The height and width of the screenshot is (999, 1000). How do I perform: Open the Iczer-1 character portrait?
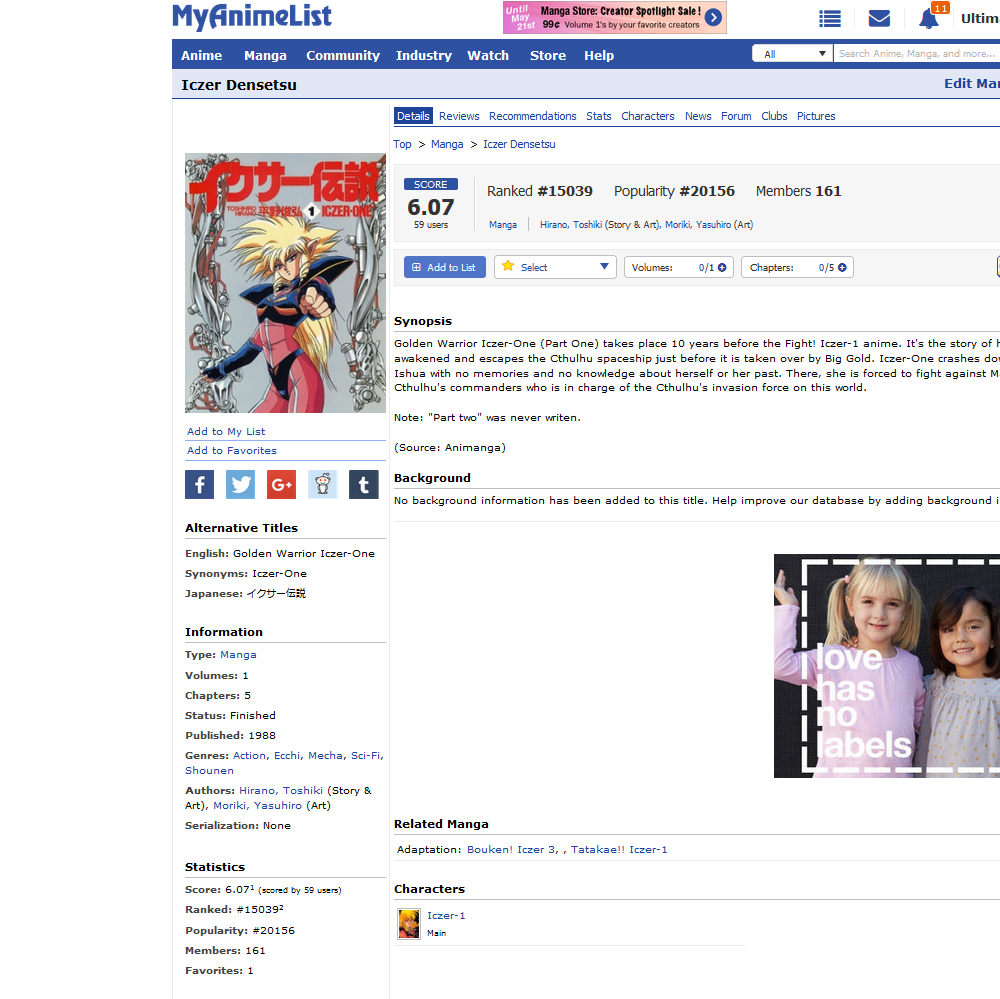[x=409, y=924]
